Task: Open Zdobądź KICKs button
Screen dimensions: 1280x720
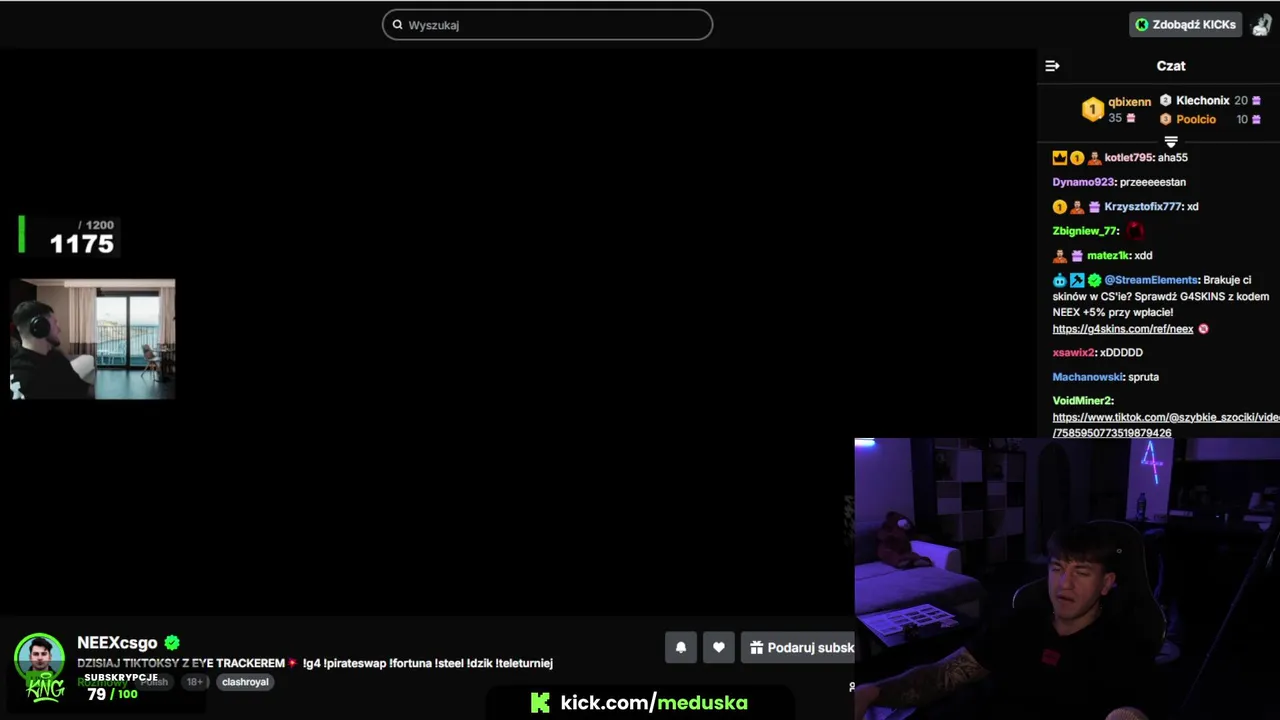Action: click(1185, 25)
